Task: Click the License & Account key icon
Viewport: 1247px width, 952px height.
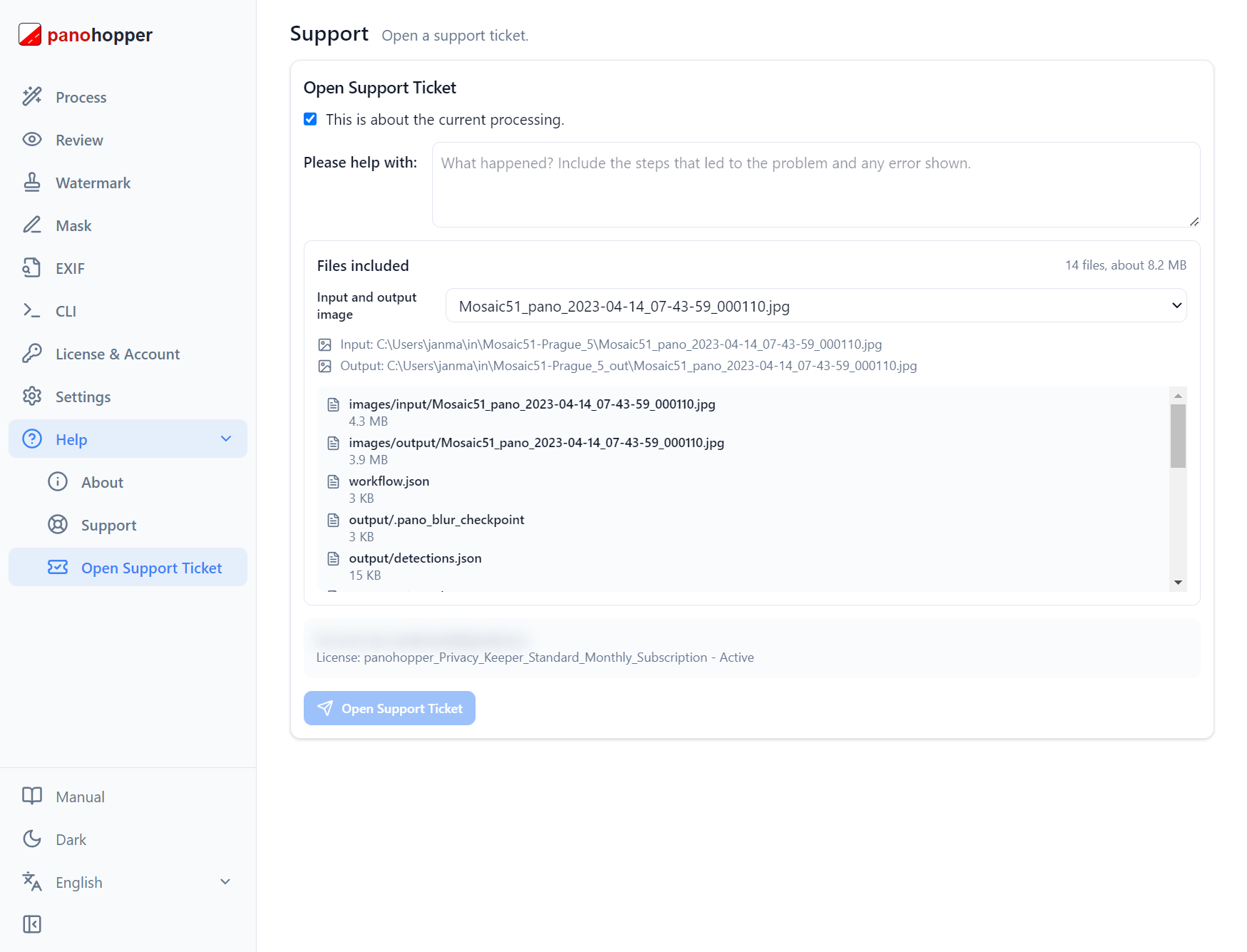Action: click(x=32, y=353)
